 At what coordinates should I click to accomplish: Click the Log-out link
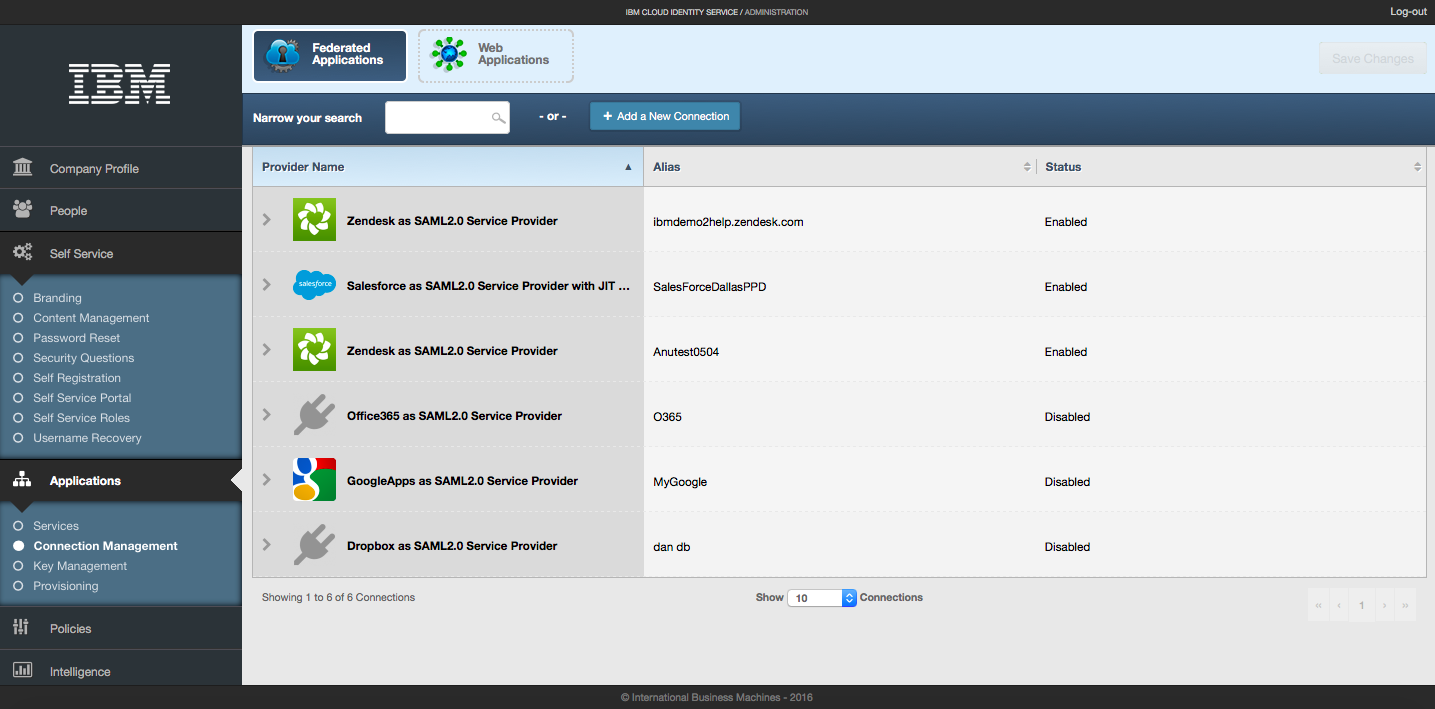click(1408, 12)
